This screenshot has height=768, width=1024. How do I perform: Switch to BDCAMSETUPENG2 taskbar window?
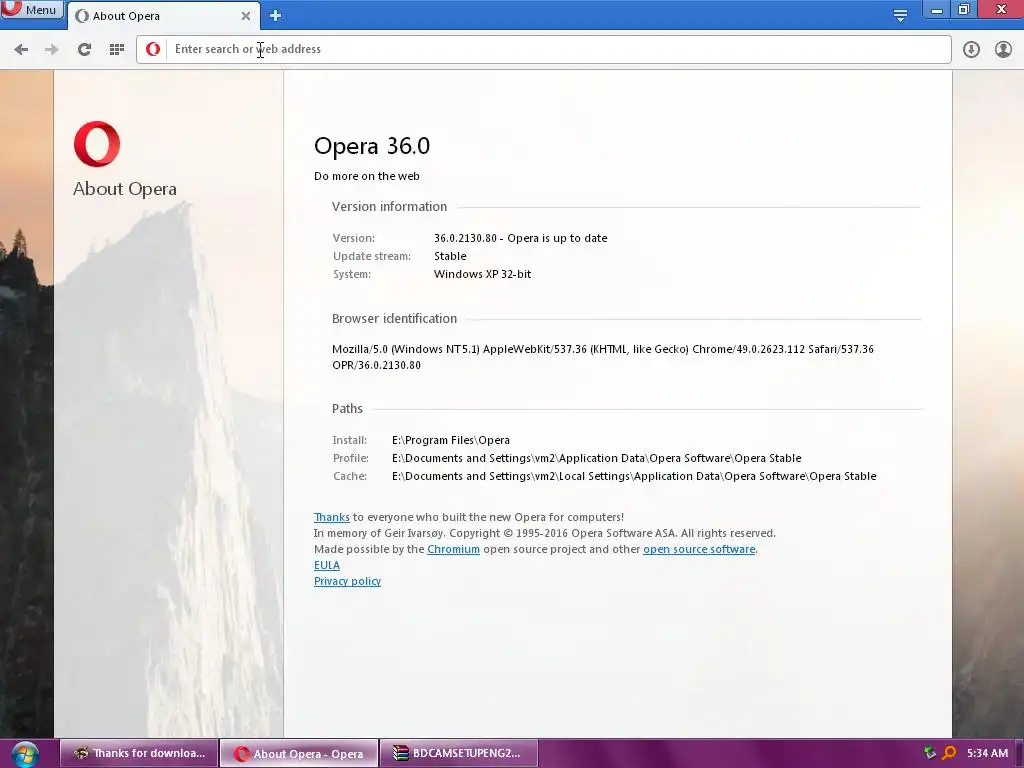(458, 753)
